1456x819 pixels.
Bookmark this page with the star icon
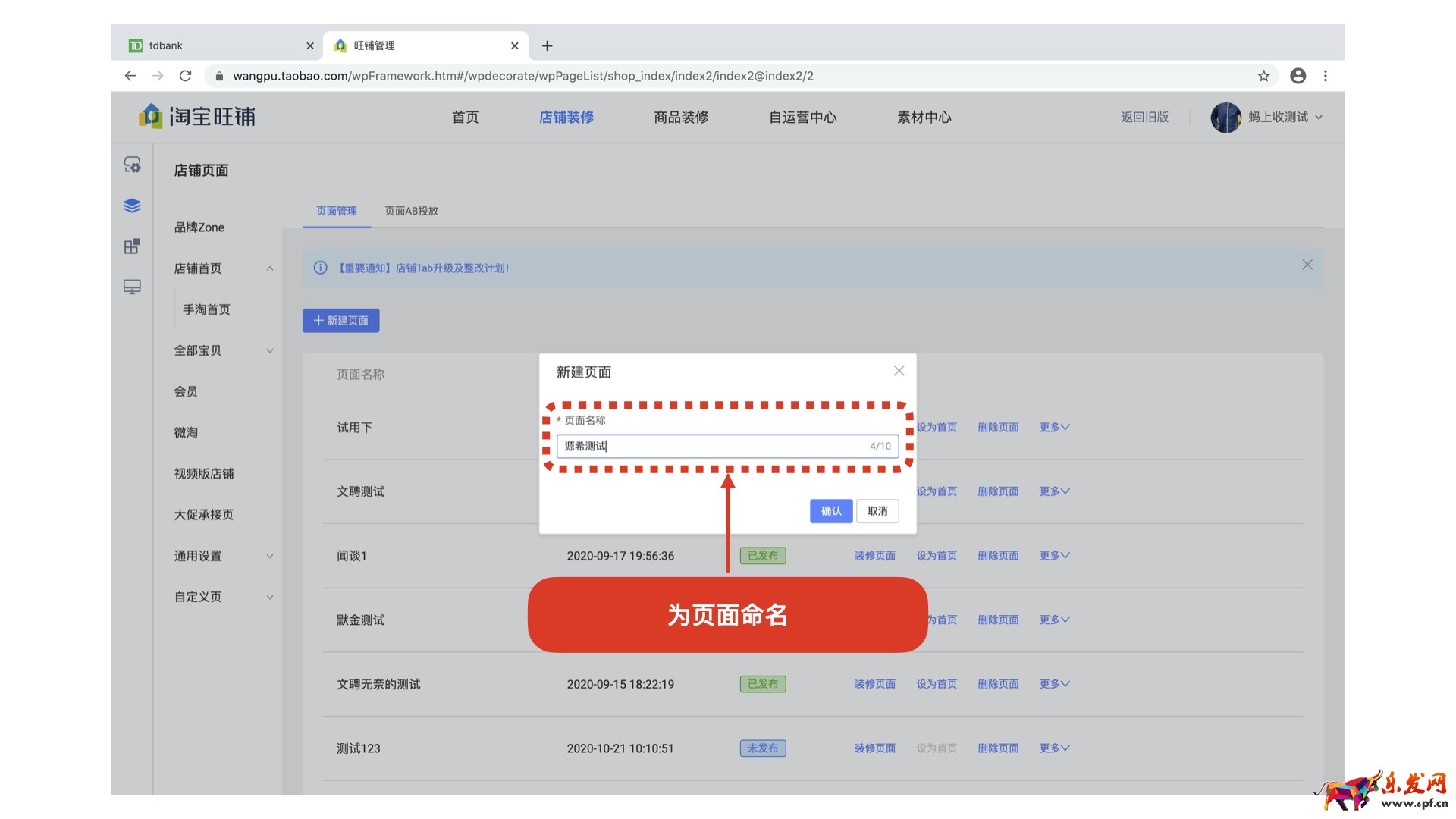[1263, 76]
